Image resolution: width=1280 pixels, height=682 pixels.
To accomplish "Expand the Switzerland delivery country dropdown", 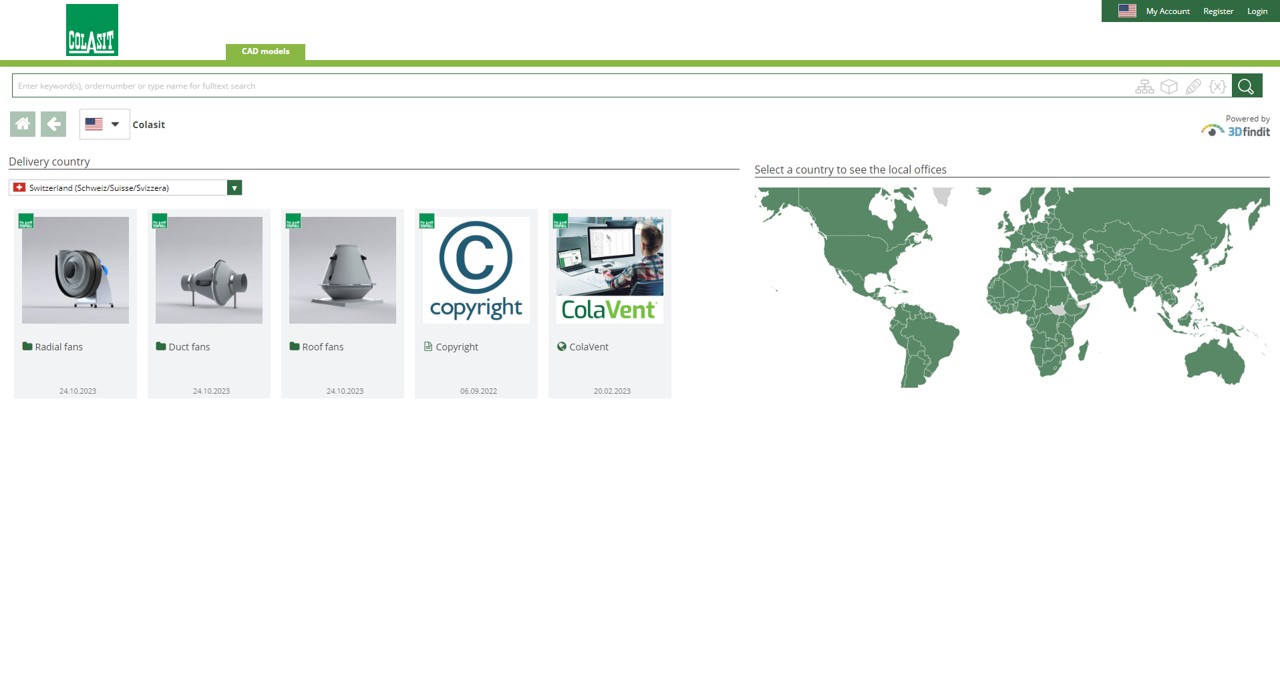I will tap(234, 187).
